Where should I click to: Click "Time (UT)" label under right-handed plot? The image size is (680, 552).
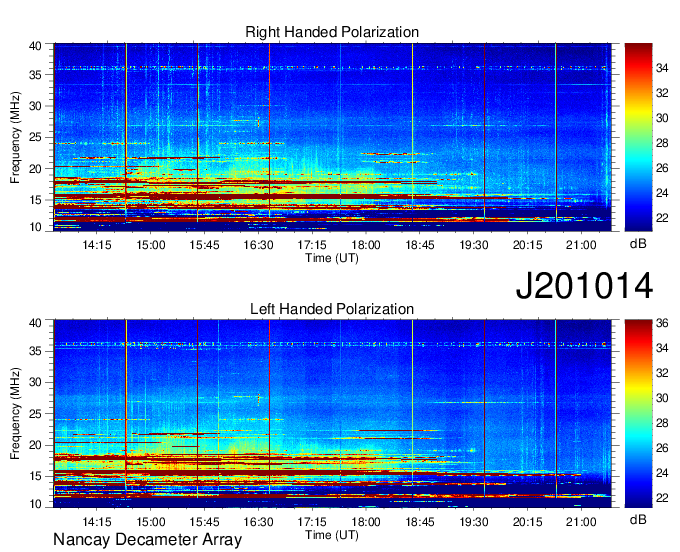(x=332, y=258)
